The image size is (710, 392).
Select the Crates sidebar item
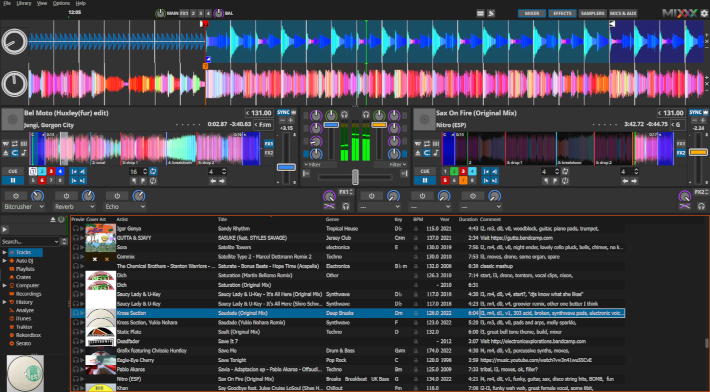pyautogui.click(x=23, y=277)
